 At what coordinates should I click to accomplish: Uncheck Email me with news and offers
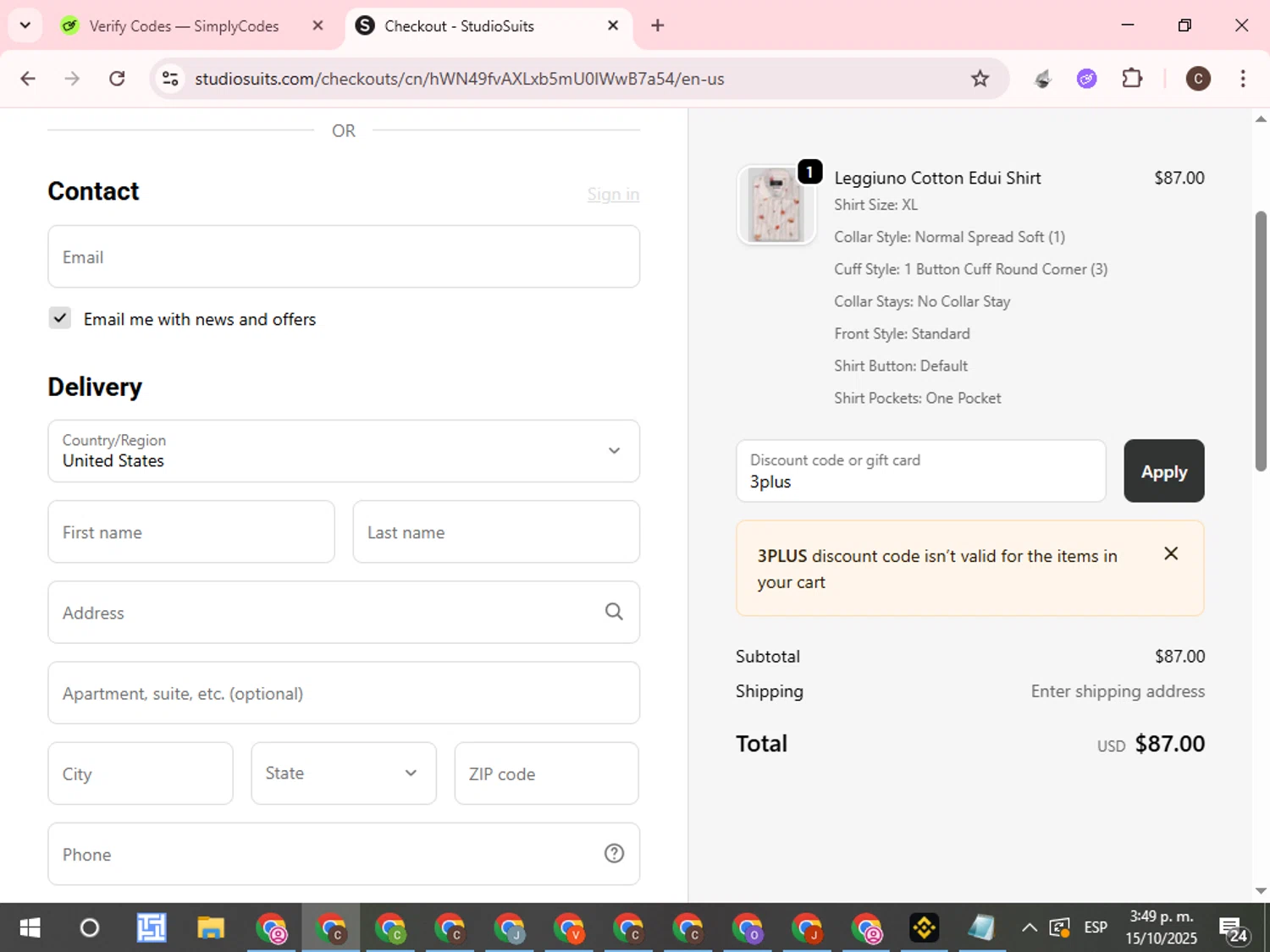coord(59,318)
